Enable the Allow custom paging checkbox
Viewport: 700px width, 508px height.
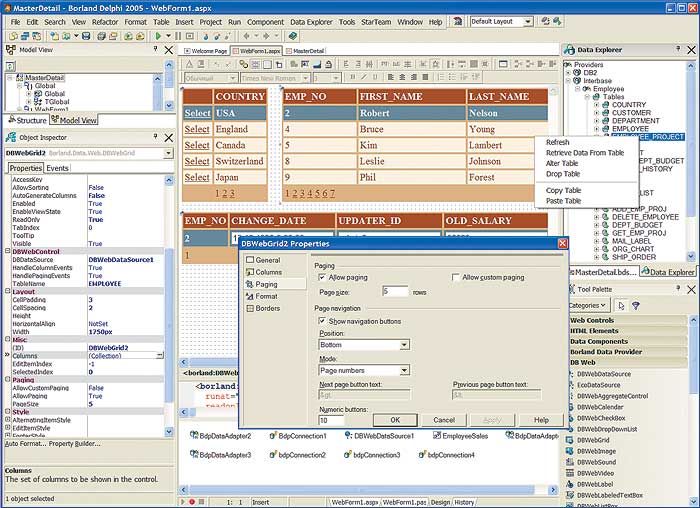(x=455, y=277)
